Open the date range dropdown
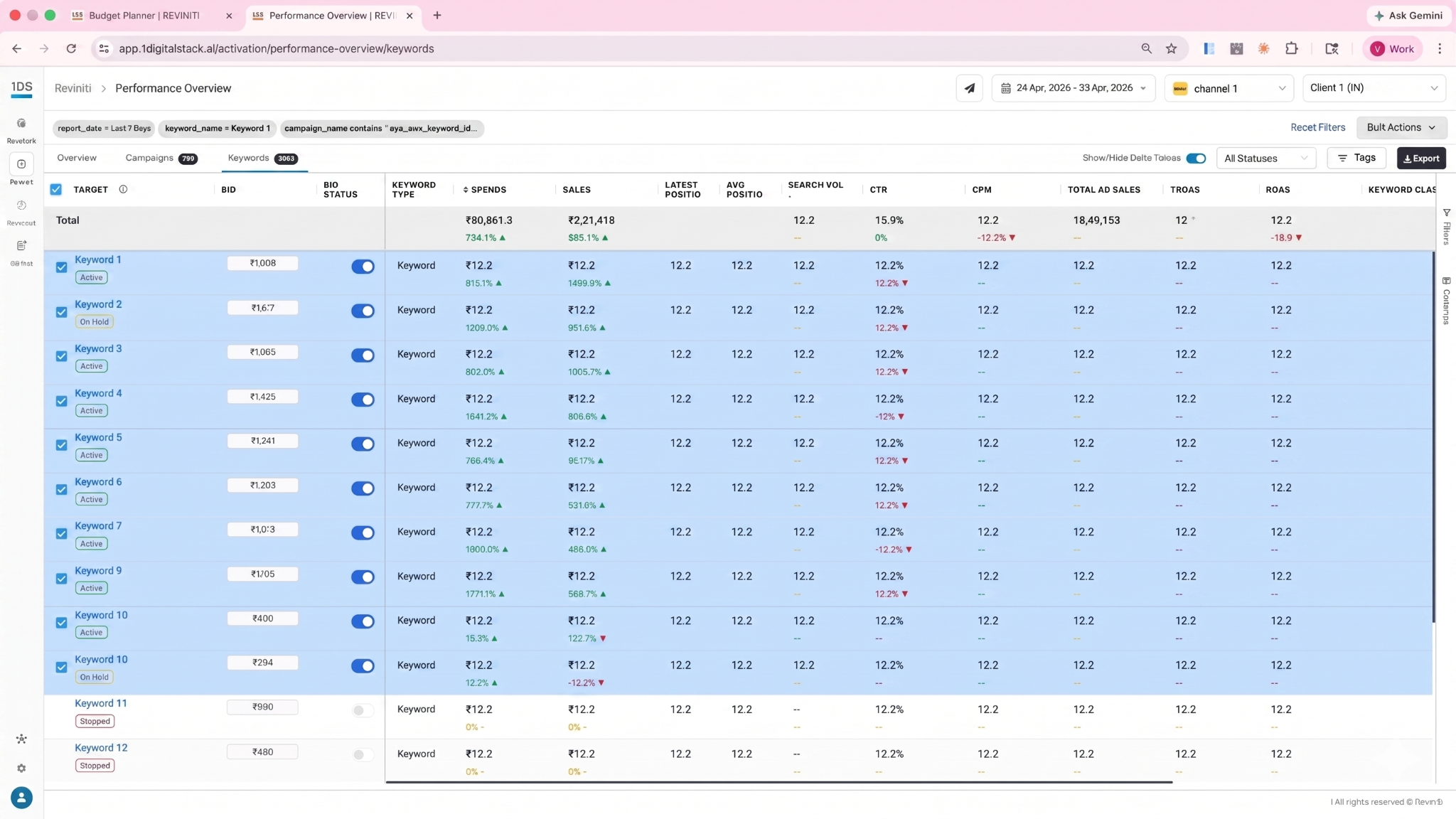This screenshot has height=819, width=1456. (1073, 88)
